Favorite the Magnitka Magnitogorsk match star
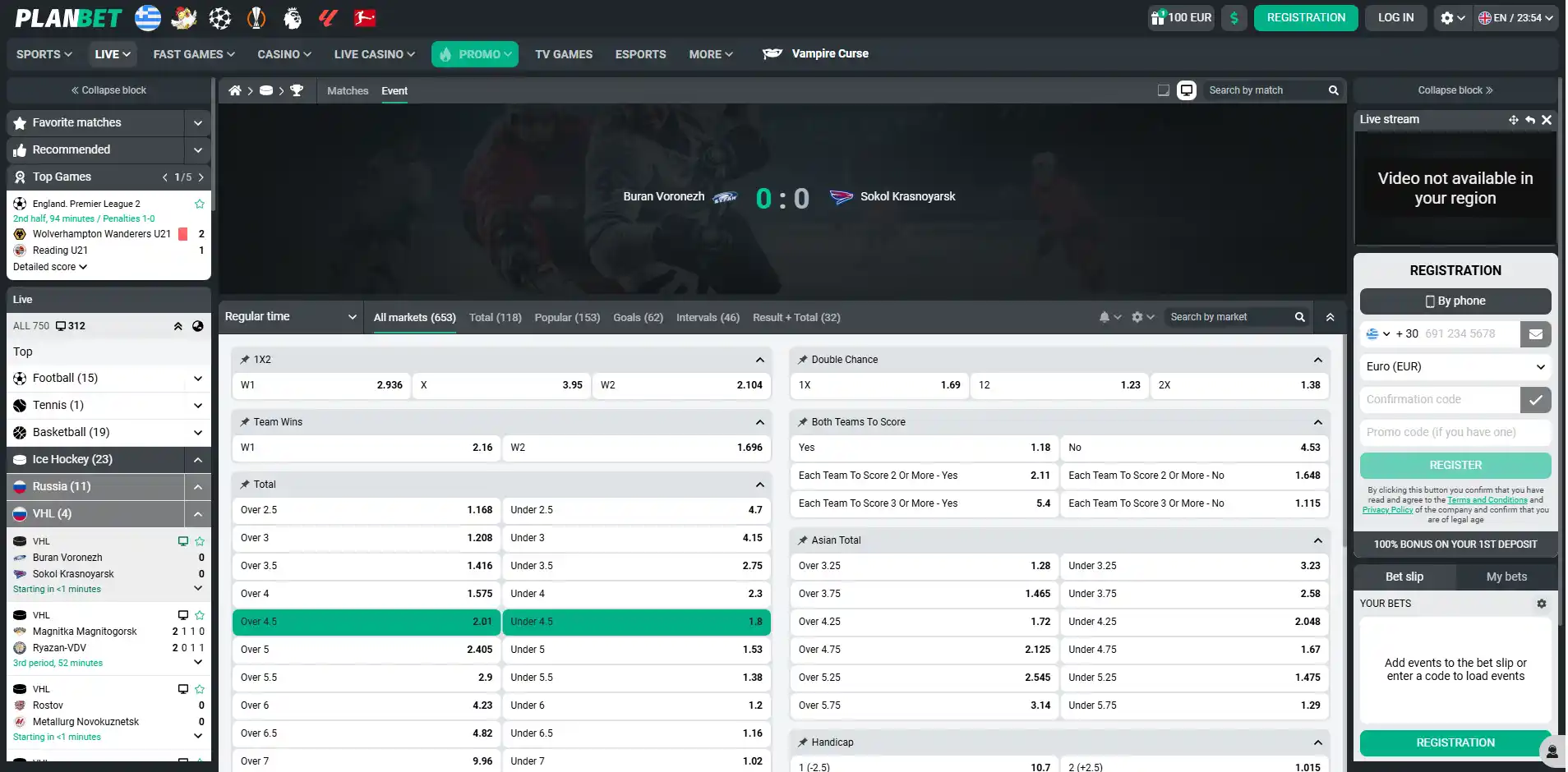 pyautogui.click(x=200, y=615)
